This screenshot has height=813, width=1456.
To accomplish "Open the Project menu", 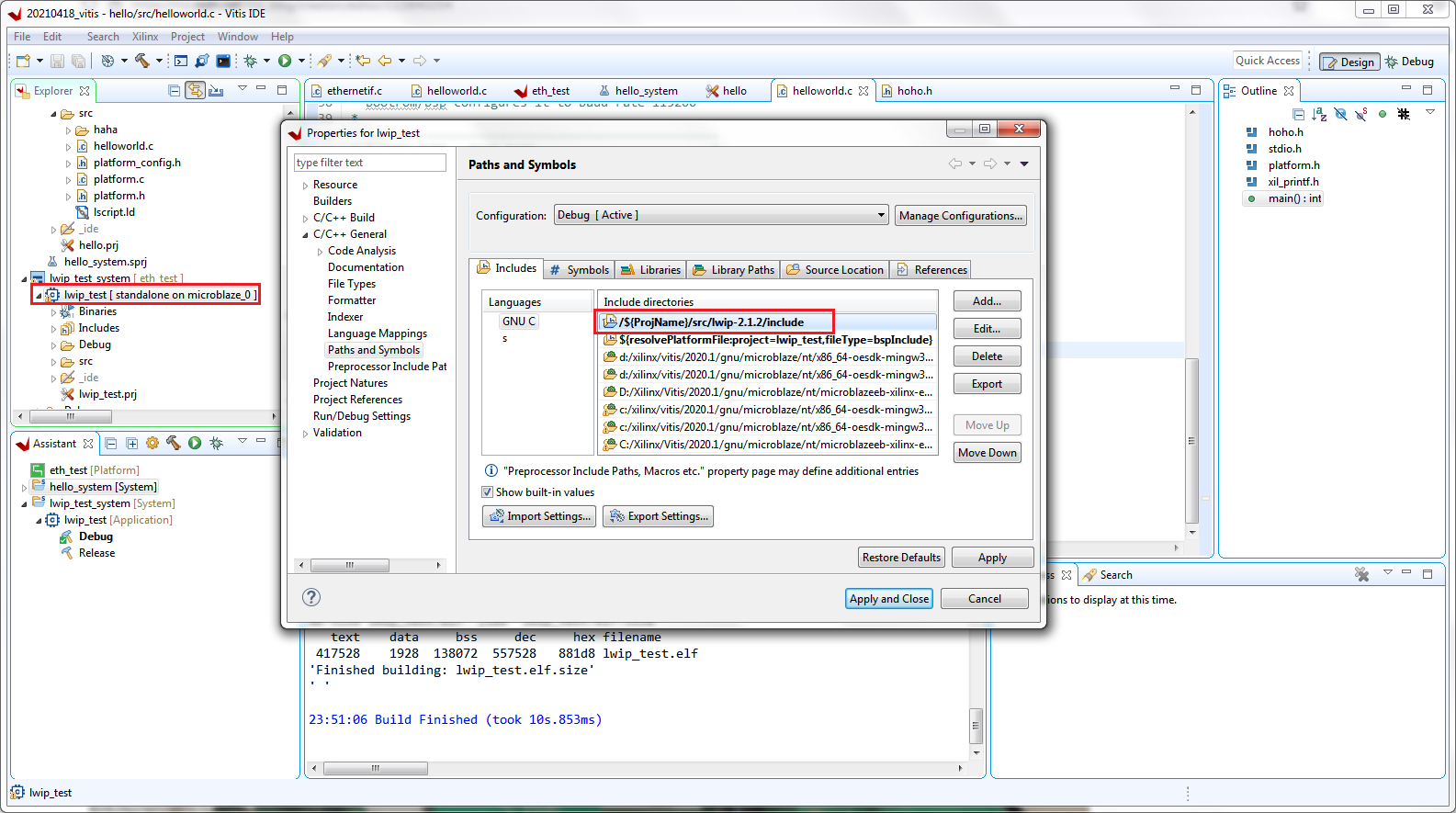I will pyautogui.click(x=187, y=37).
